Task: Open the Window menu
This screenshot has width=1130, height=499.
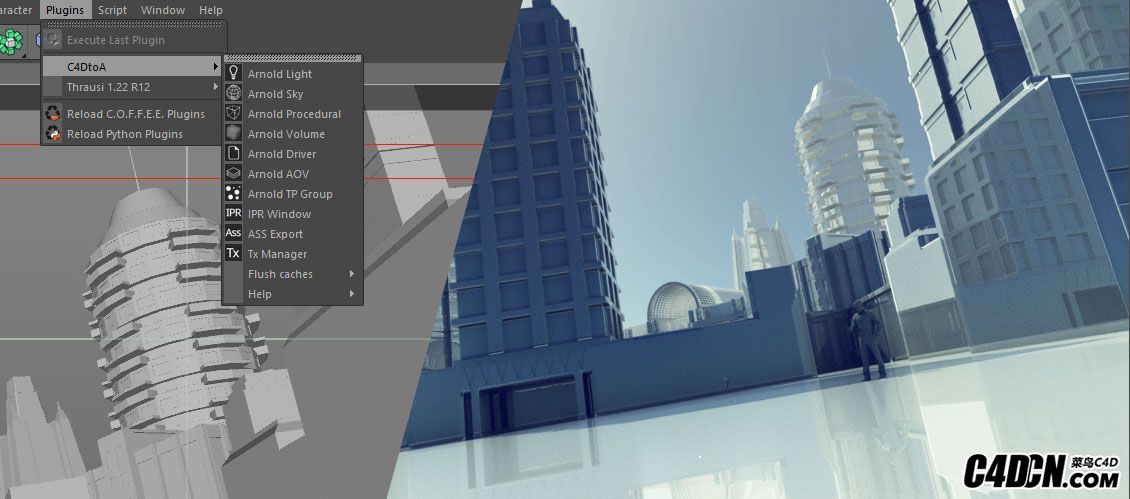Action: coord(163,10)
